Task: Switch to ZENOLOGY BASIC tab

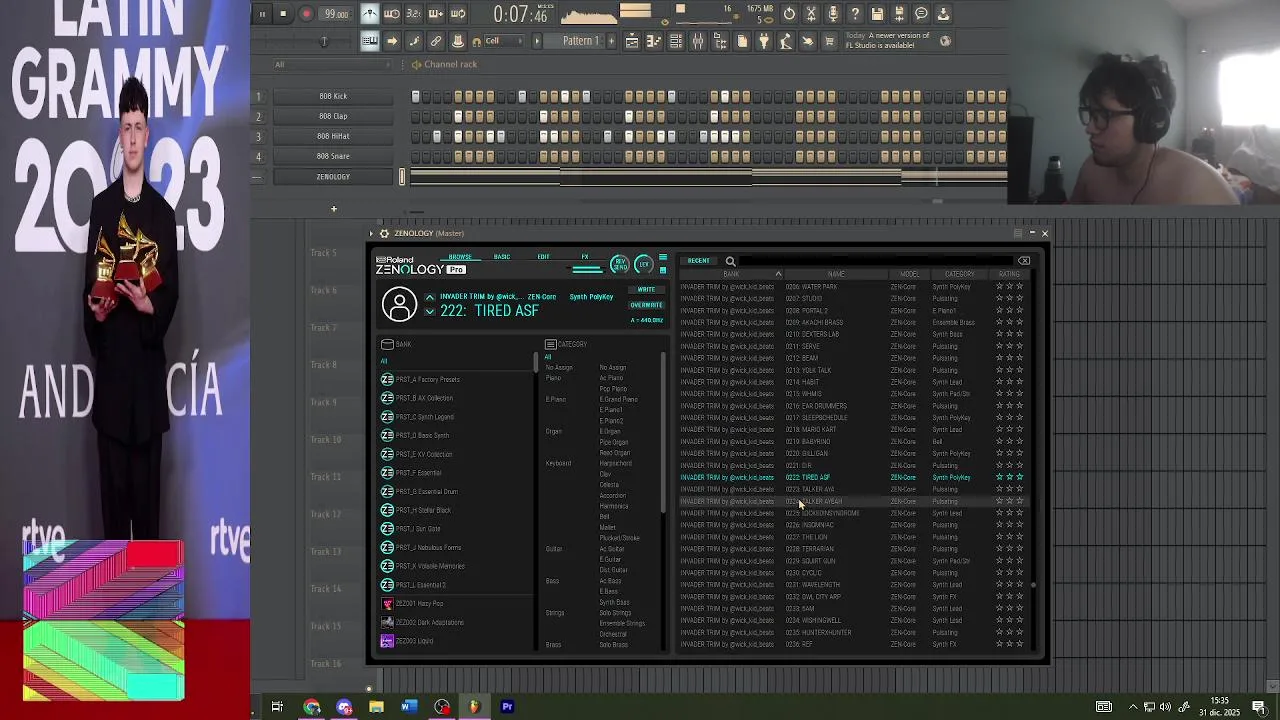Action: (502, 257)
